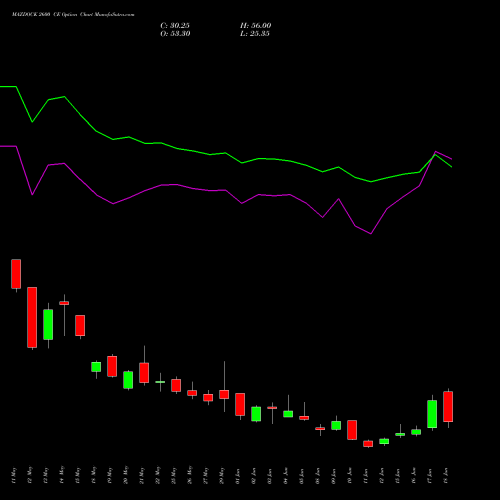Viewport: 500px width, 500px height.
Task: Select the last red candlestick for 18 Jun
Action: (x=448, y=407)
